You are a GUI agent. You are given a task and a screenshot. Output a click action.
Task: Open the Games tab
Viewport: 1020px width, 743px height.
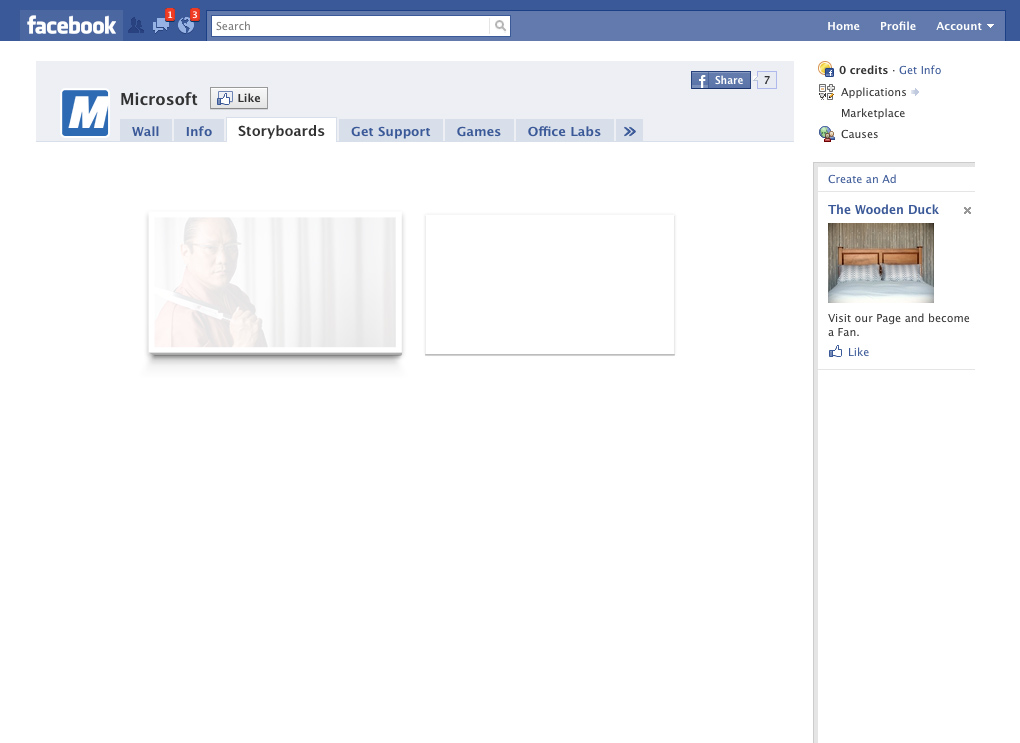(479, 131)
